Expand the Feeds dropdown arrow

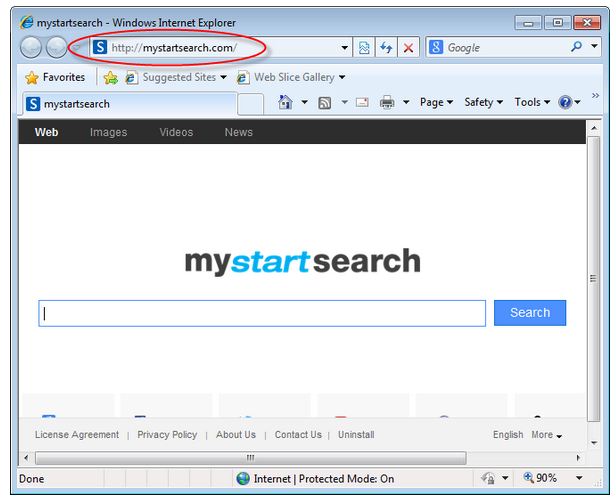345,103
